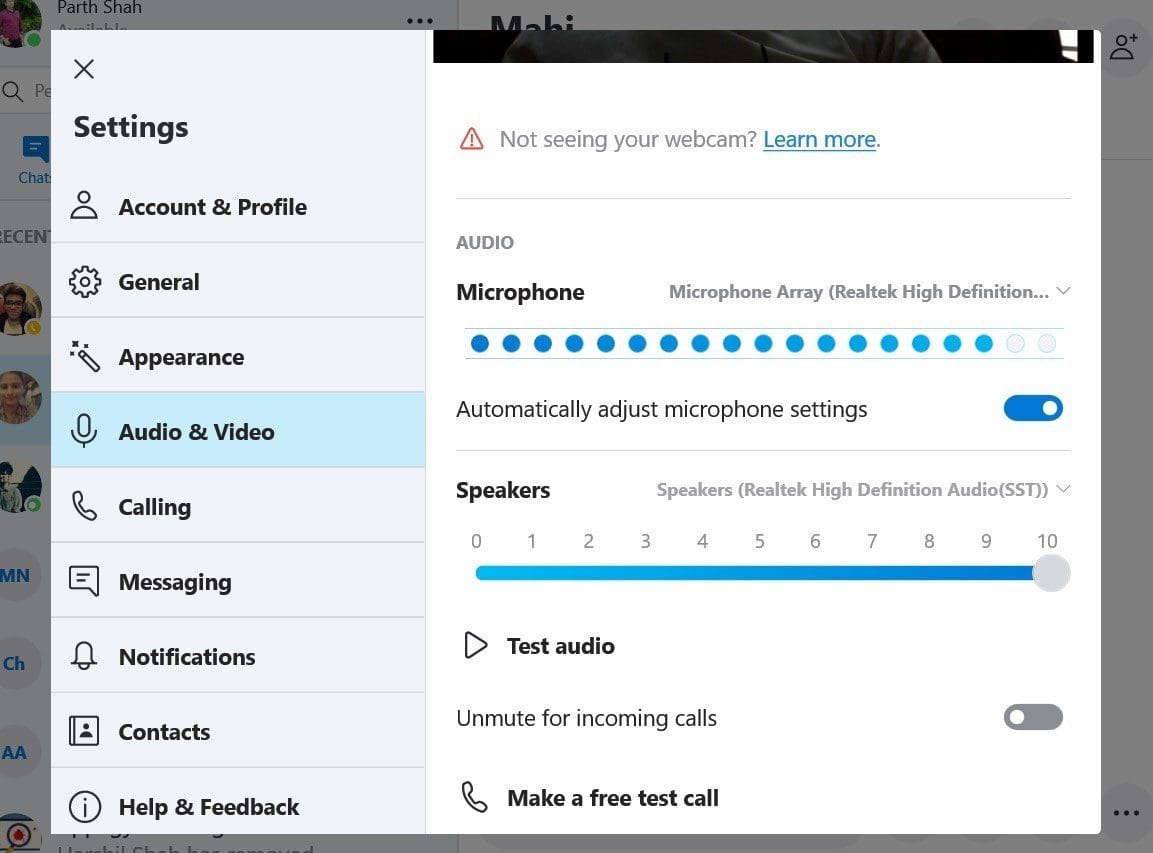Open the Ch contact in recent chats
1153x853 pixels.
(x=15, y=663)
